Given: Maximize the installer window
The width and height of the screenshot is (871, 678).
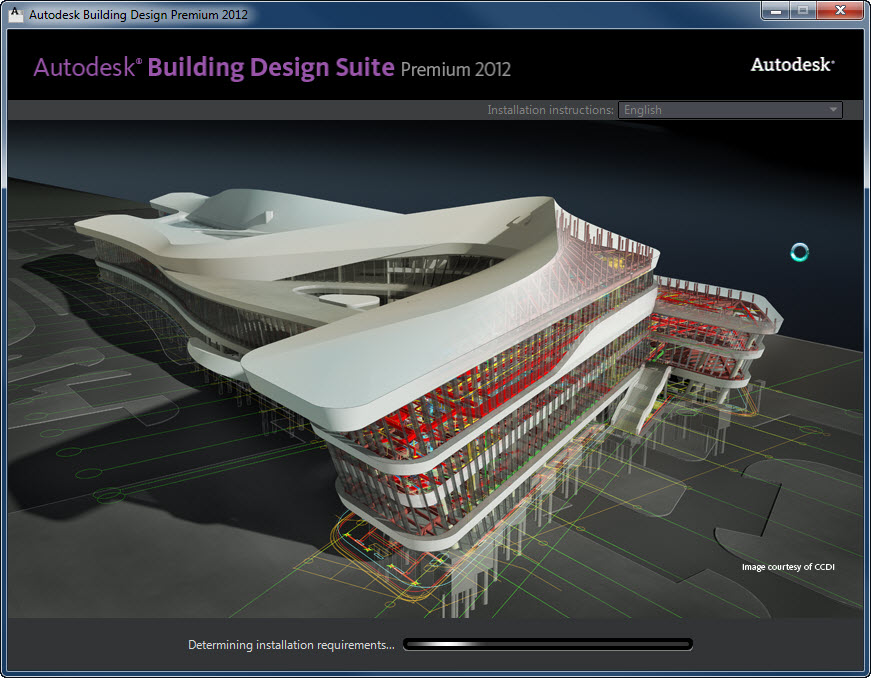Looking at the screenshot, I should click(x=802, y=11).
